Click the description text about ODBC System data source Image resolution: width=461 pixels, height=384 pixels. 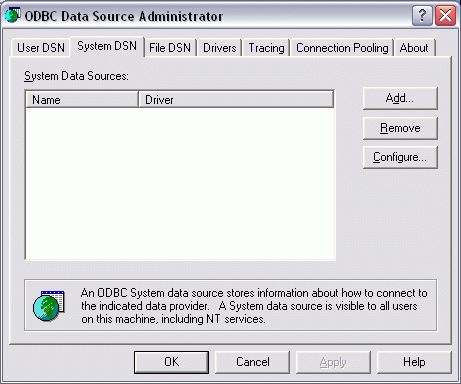tap(254, 306)
